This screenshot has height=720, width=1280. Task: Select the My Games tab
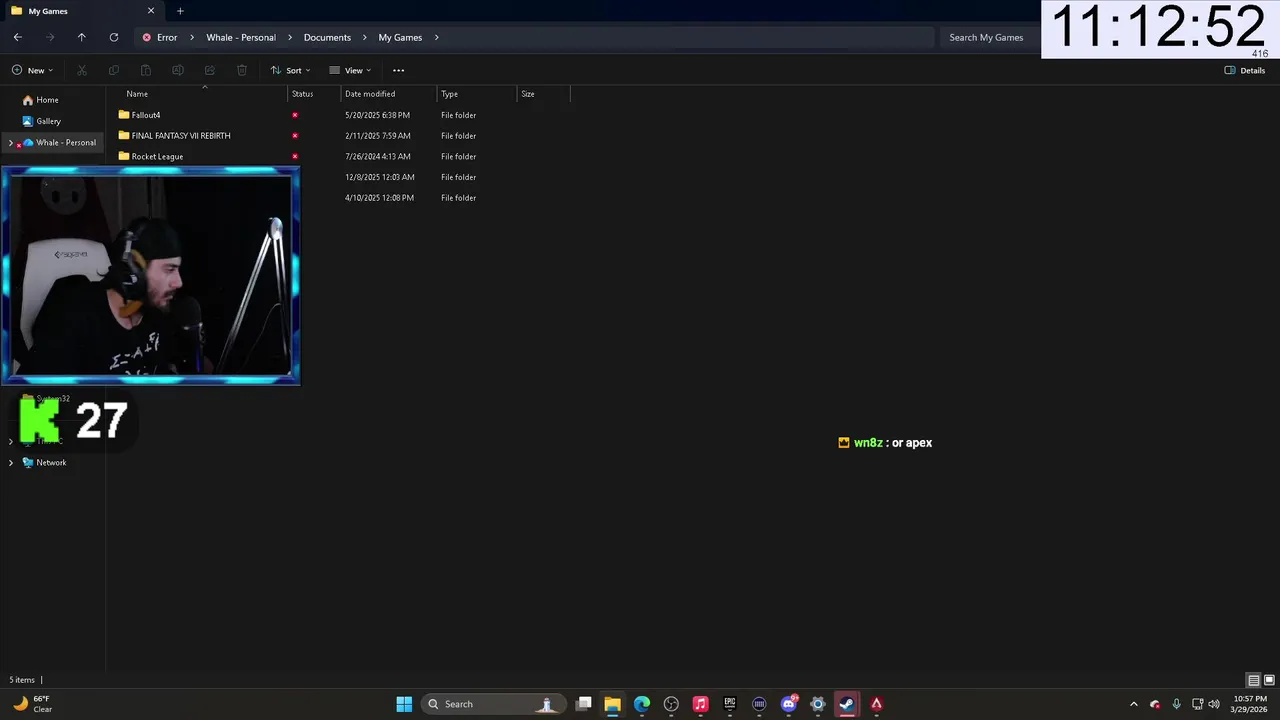click(x=83, y=11)
